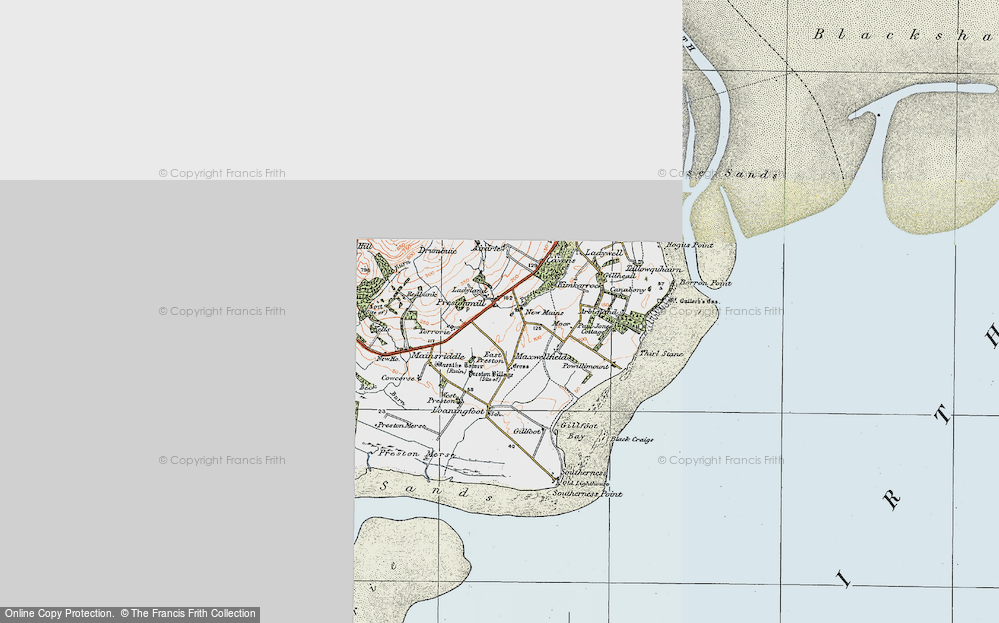
Task: Select the 'Powillimount' label
Action: (x=586, y=366)
